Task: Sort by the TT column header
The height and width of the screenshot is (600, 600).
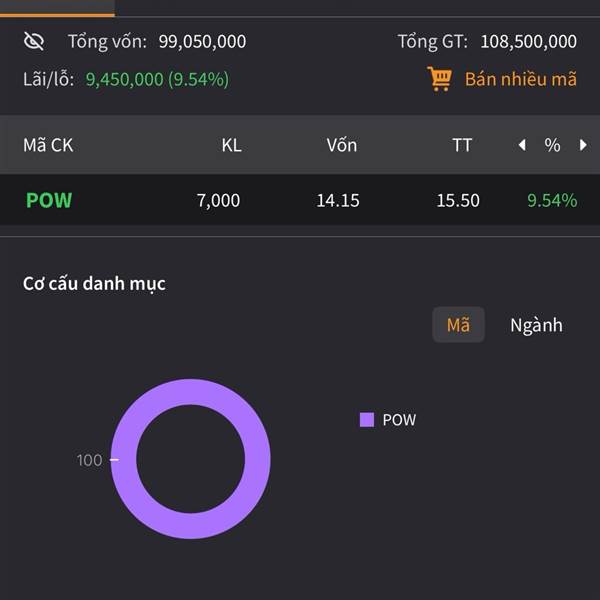Action: tap(461, 145)
